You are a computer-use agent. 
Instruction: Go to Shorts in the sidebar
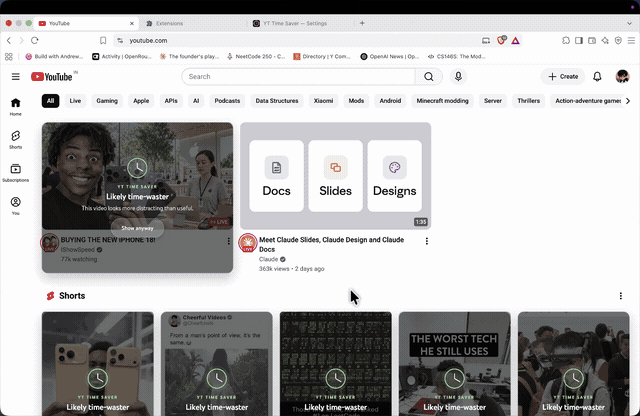tap(16, 140)
